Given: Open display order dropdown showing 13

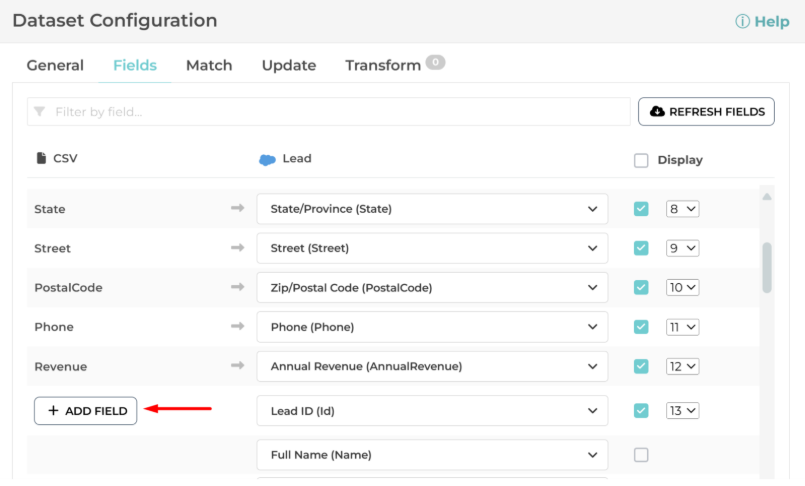Looking at the screenshot, I should point(683,410).
